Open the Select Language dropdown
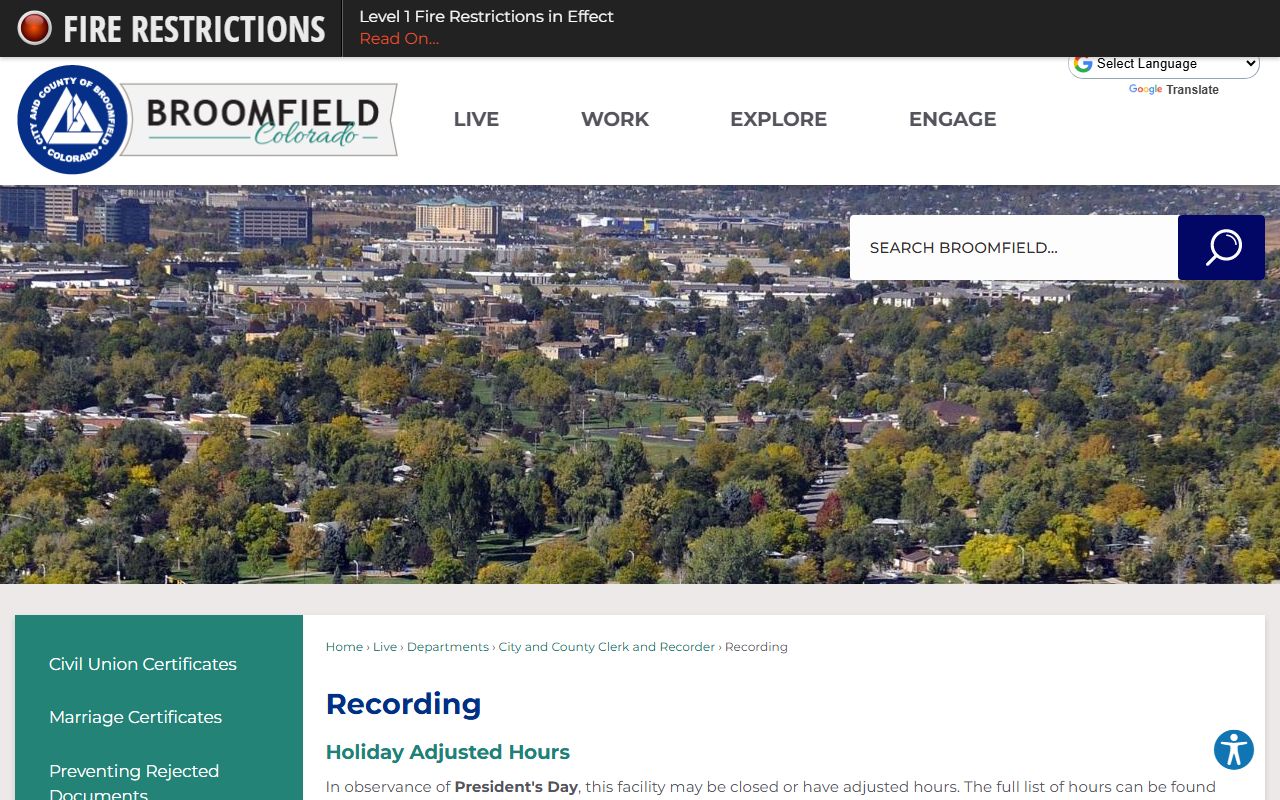1280x800 pixels. pyautogui.click(x=1165, y=64)
